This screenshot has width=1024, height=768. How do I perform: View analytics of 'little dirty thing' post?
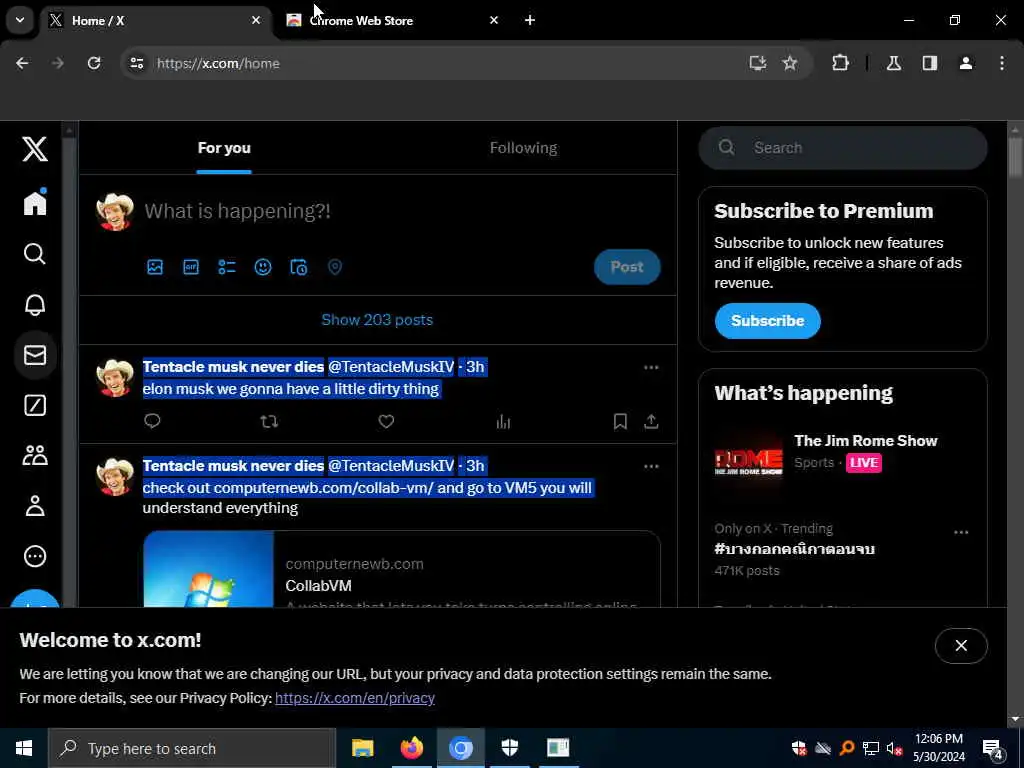point(503,422)
